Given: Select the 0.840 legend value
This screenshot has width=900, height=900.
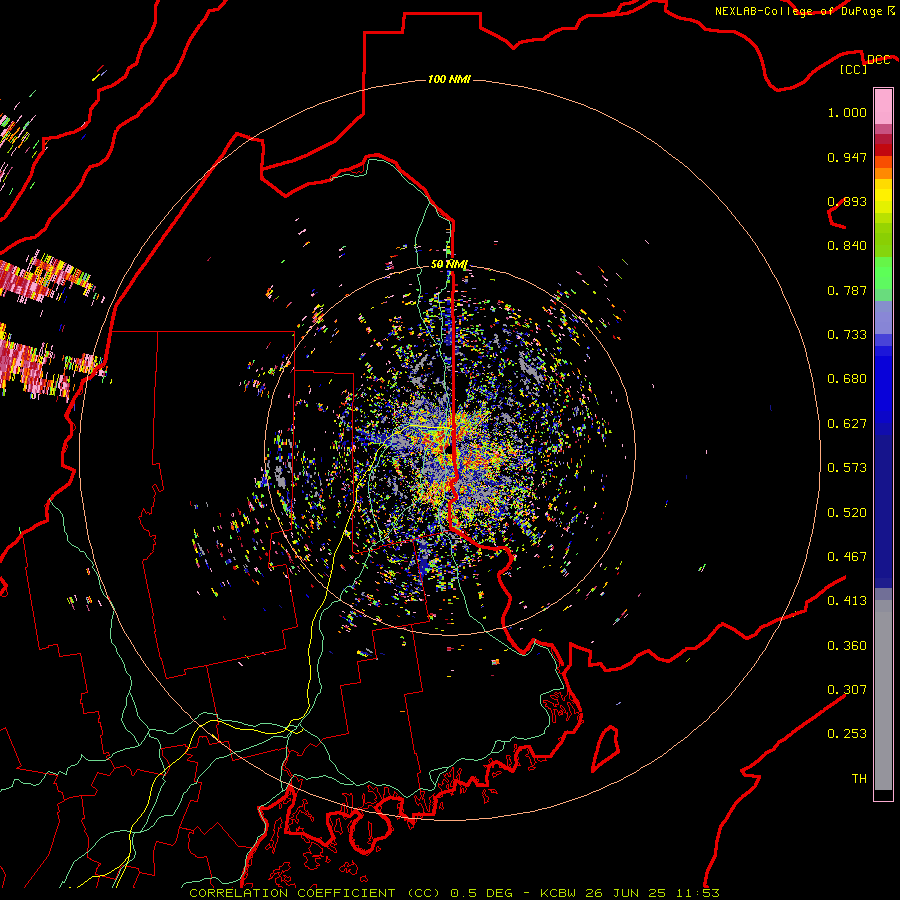Looking at the screenshot, I should pyautogui.click(x=847, y=246).
